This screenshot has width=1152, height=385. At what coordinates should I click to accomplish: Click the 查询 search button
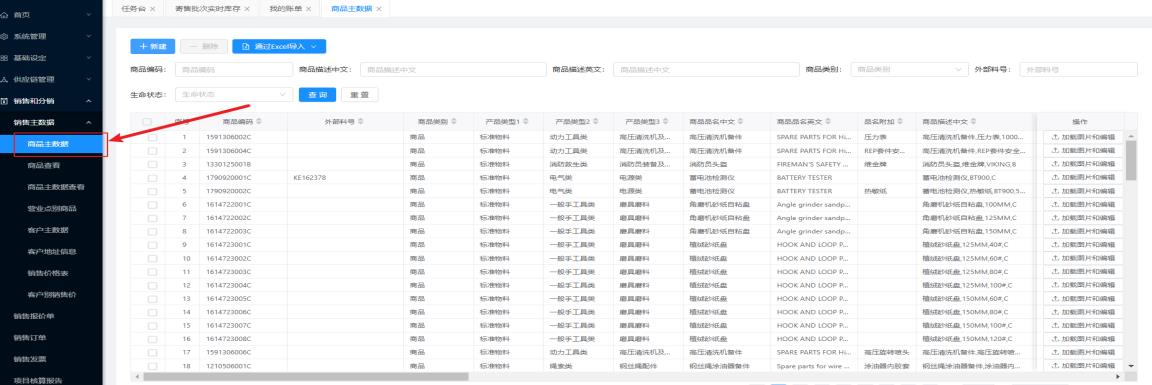(317, 95)
